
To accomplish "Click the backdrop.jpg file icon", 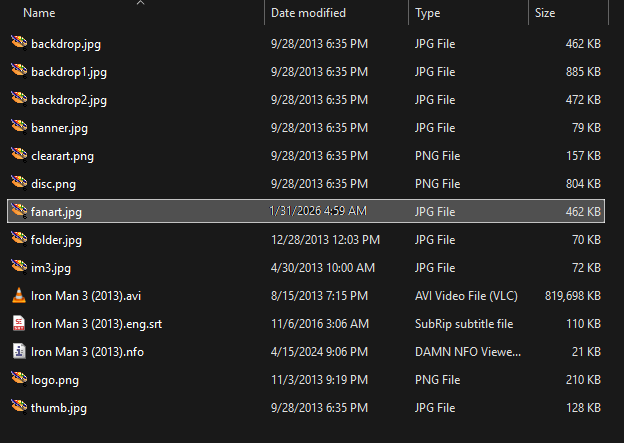I will (x=19, y=43).
